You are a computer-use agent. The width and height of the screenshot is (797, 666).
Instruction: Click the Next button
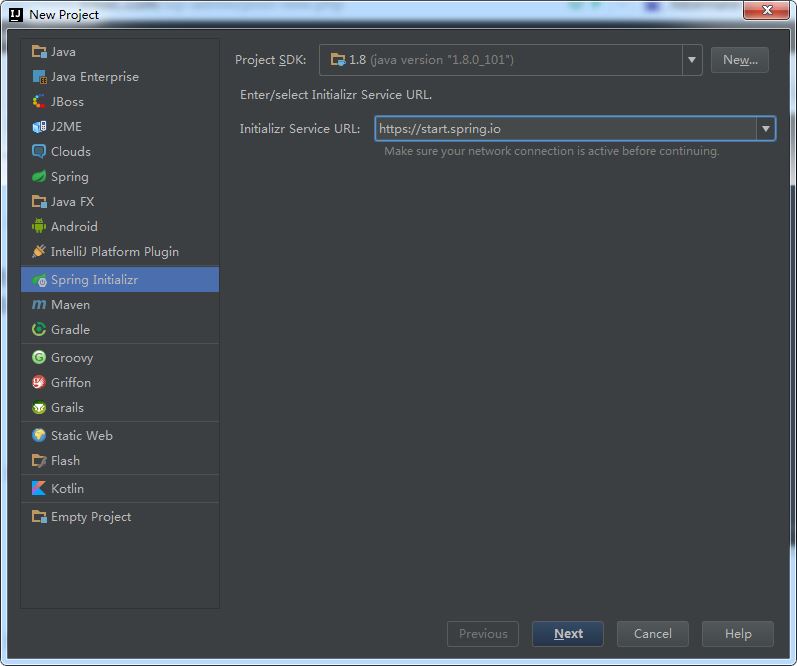pos(568,633)
